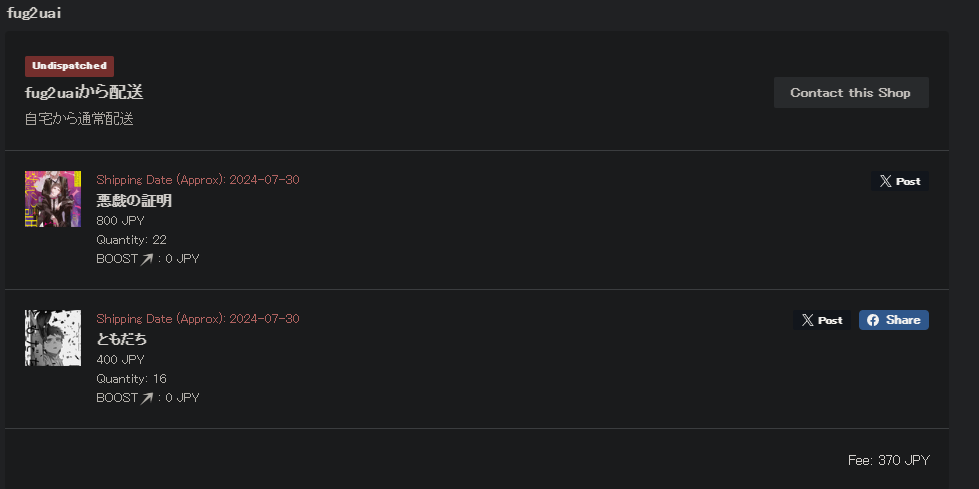Click the BOOST arrow icon under ともだち
Image resolution: width=979 pixels, height=489 pixels.
pos(147,398)
